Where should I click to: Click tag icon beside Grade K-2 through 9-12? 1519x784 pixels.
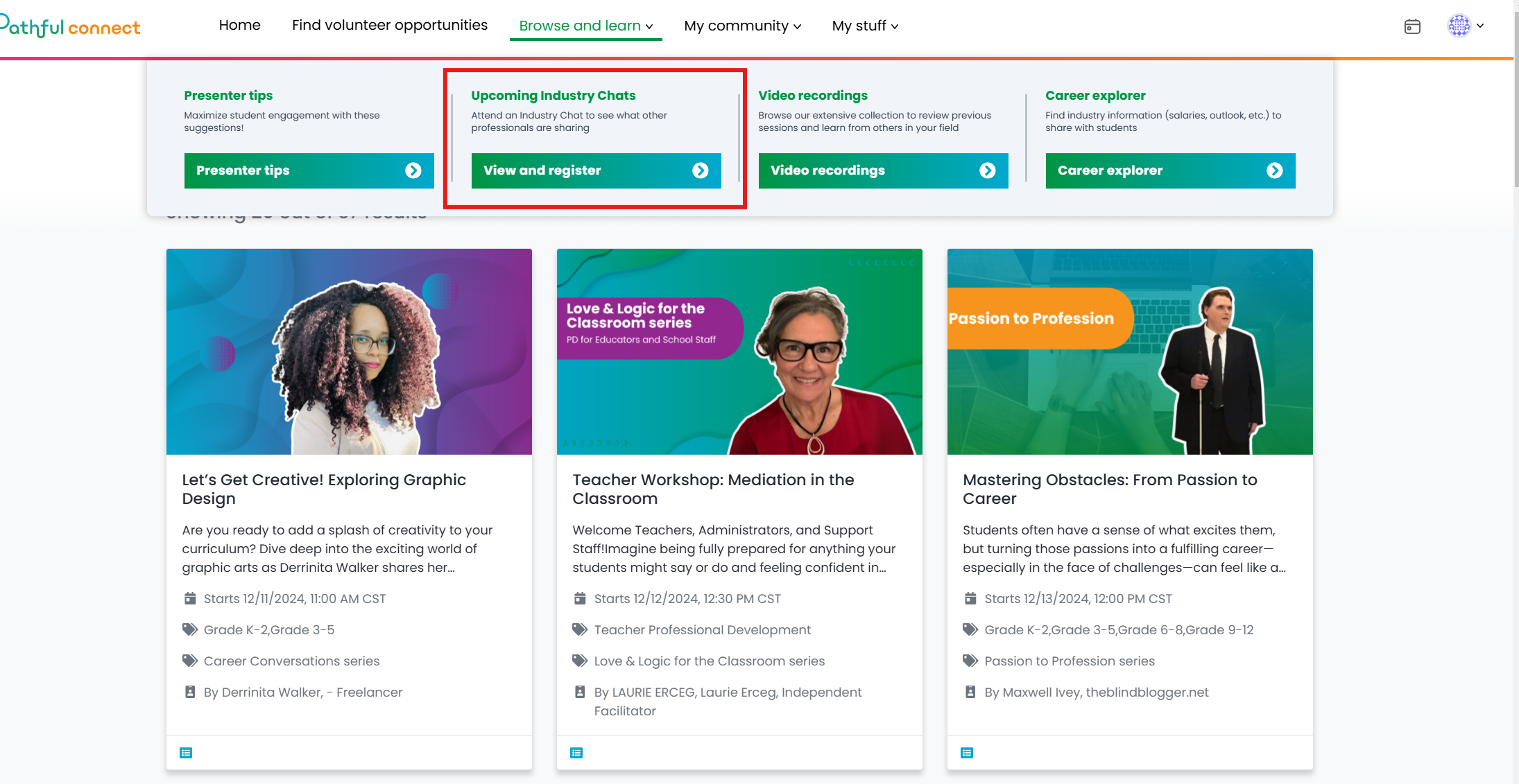click(x=971, y=629)
